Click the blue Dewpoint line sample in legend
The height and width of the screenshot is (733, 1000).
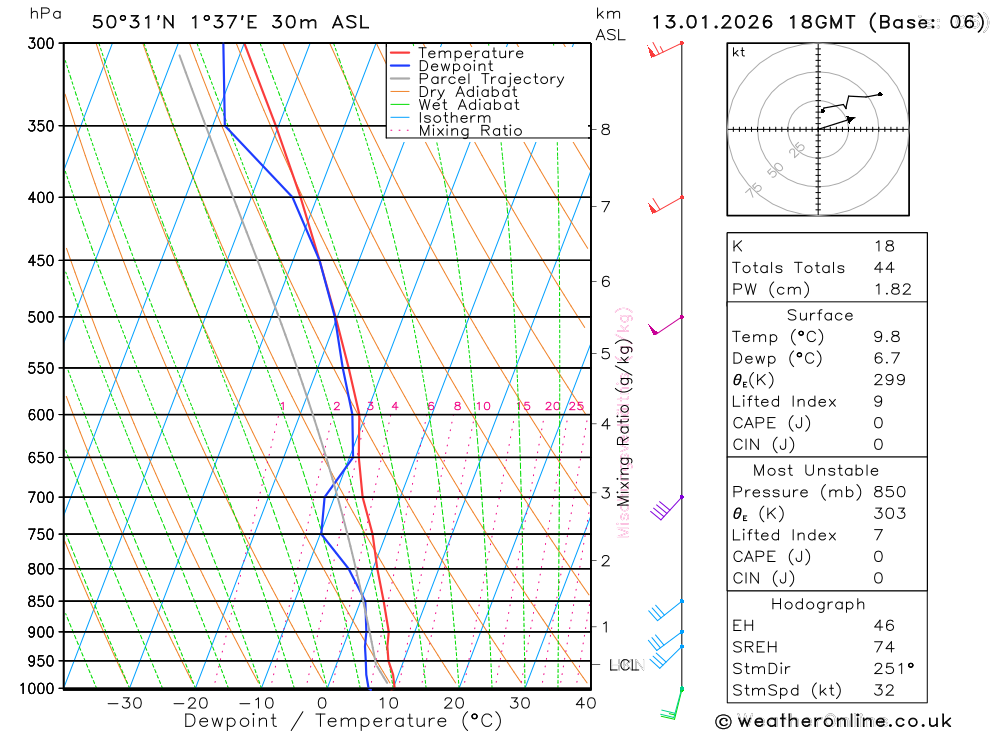400,66
